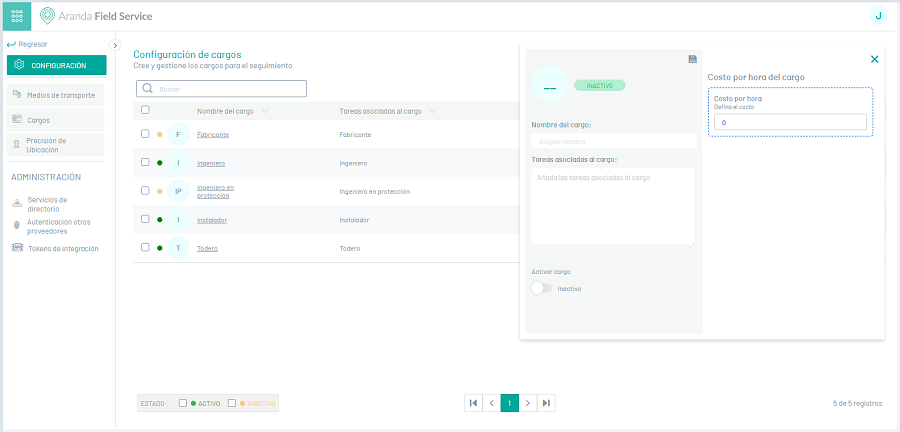900x432 pixels.
Task: Go to first page of records
Action: coord(473,403)
